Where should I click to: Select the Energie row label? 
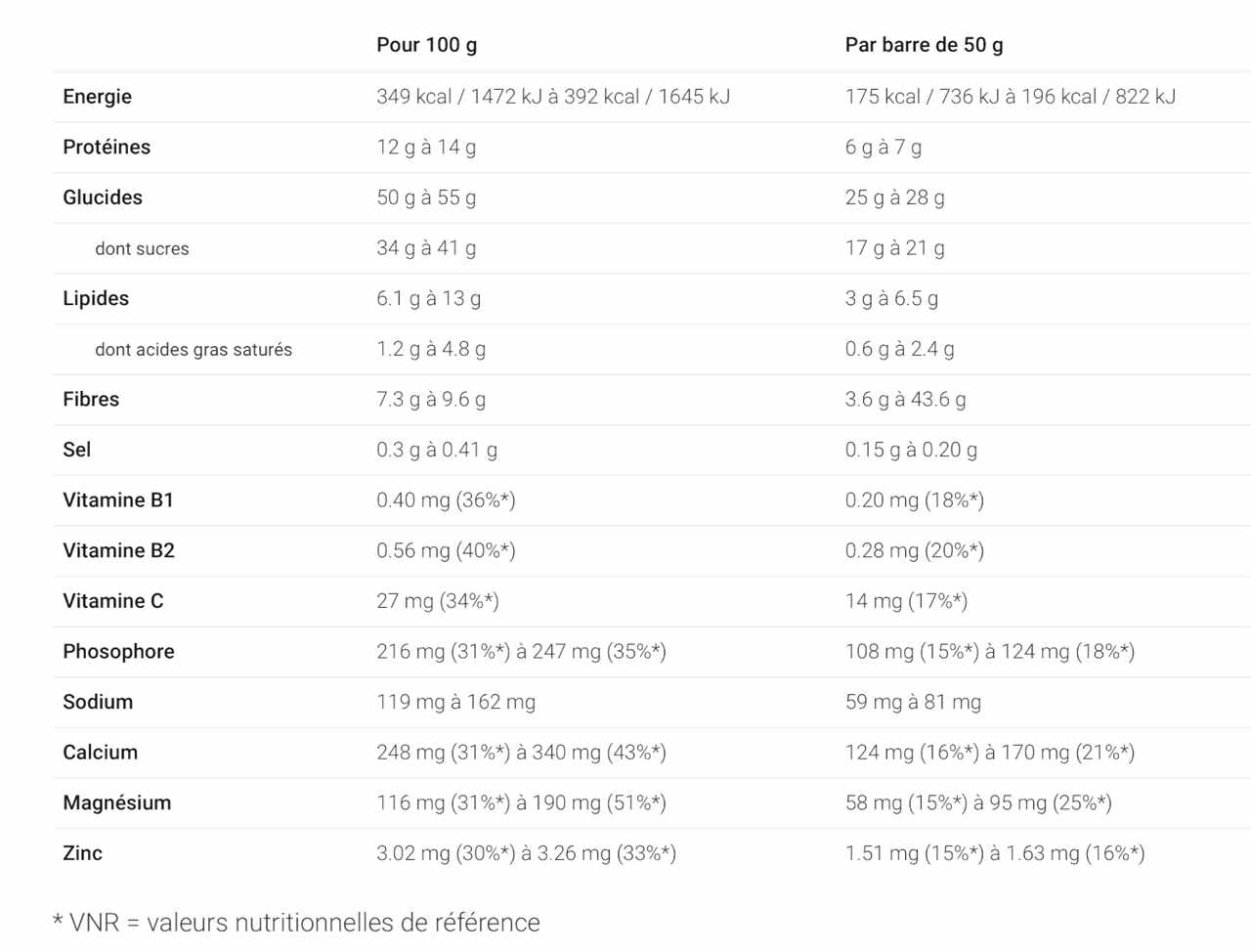[x=97, y=97]
